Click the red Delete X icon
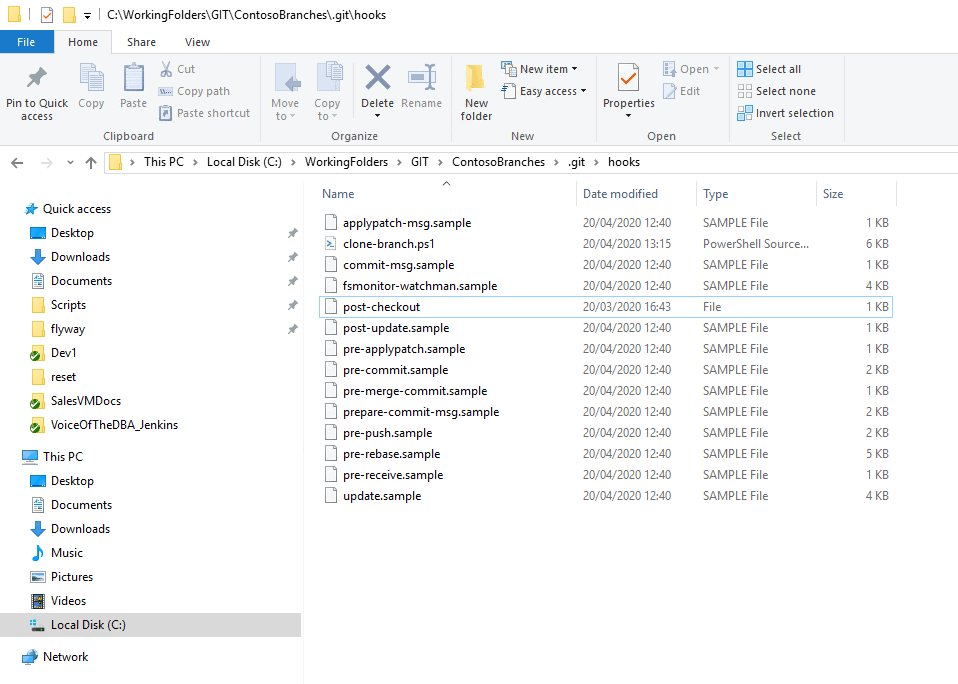The image size is (958, 684). coord(378,78)
